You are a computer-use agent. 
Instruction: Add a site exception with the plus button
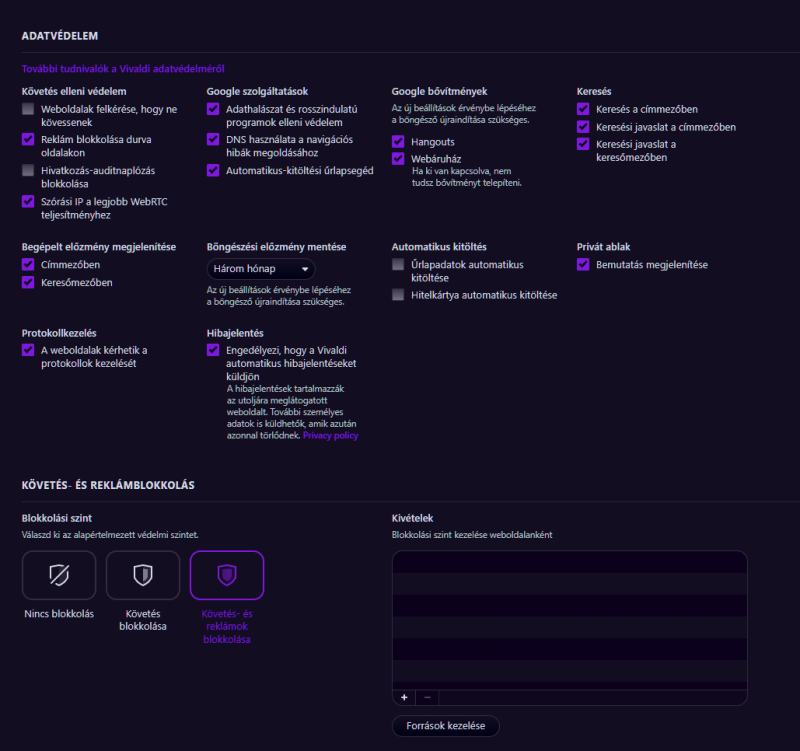point(404,697)
